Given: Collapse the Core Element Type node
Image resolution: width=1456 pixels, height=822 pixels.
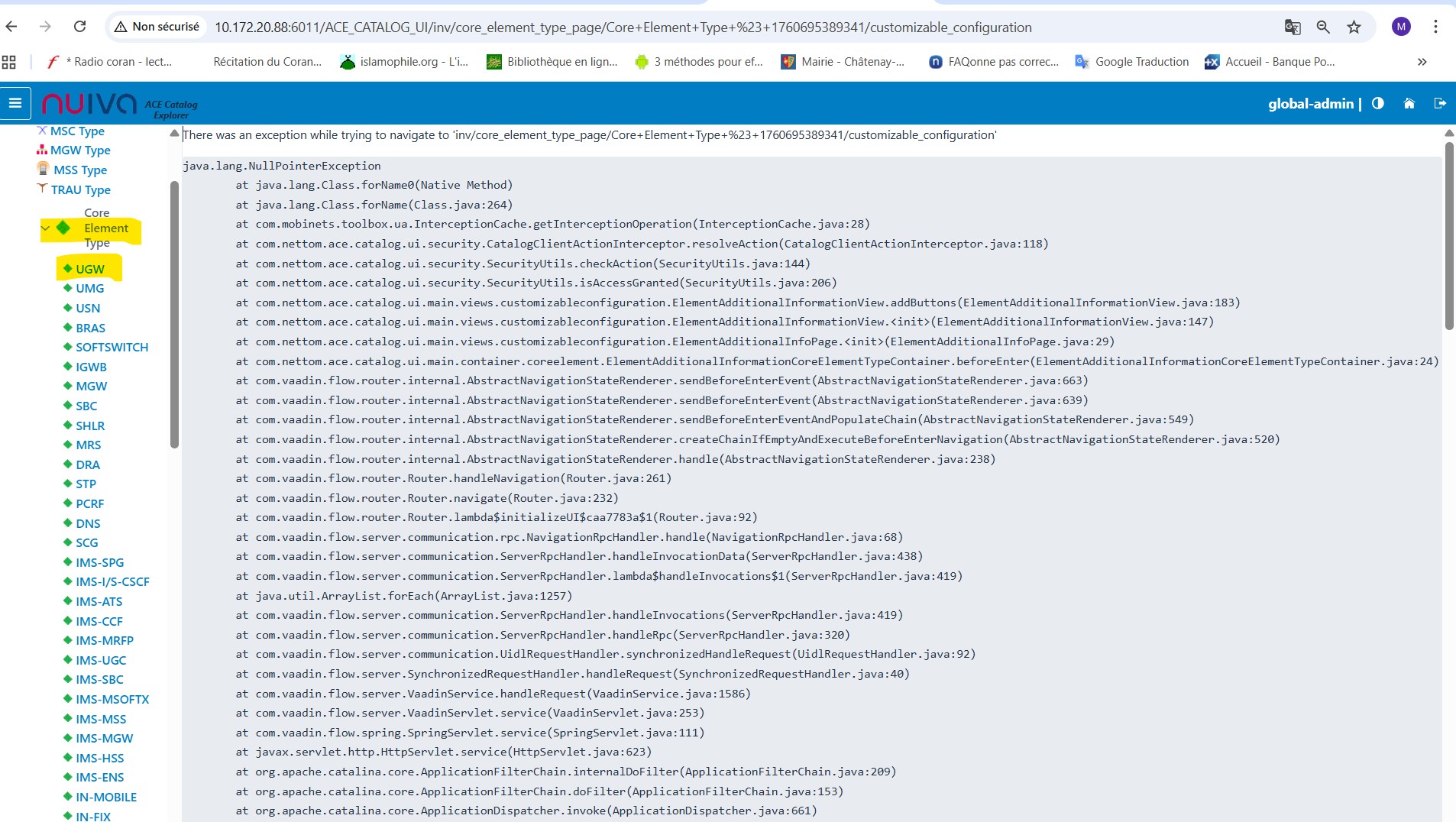Looking at the screenshot, I should click(x=45, y=228).
